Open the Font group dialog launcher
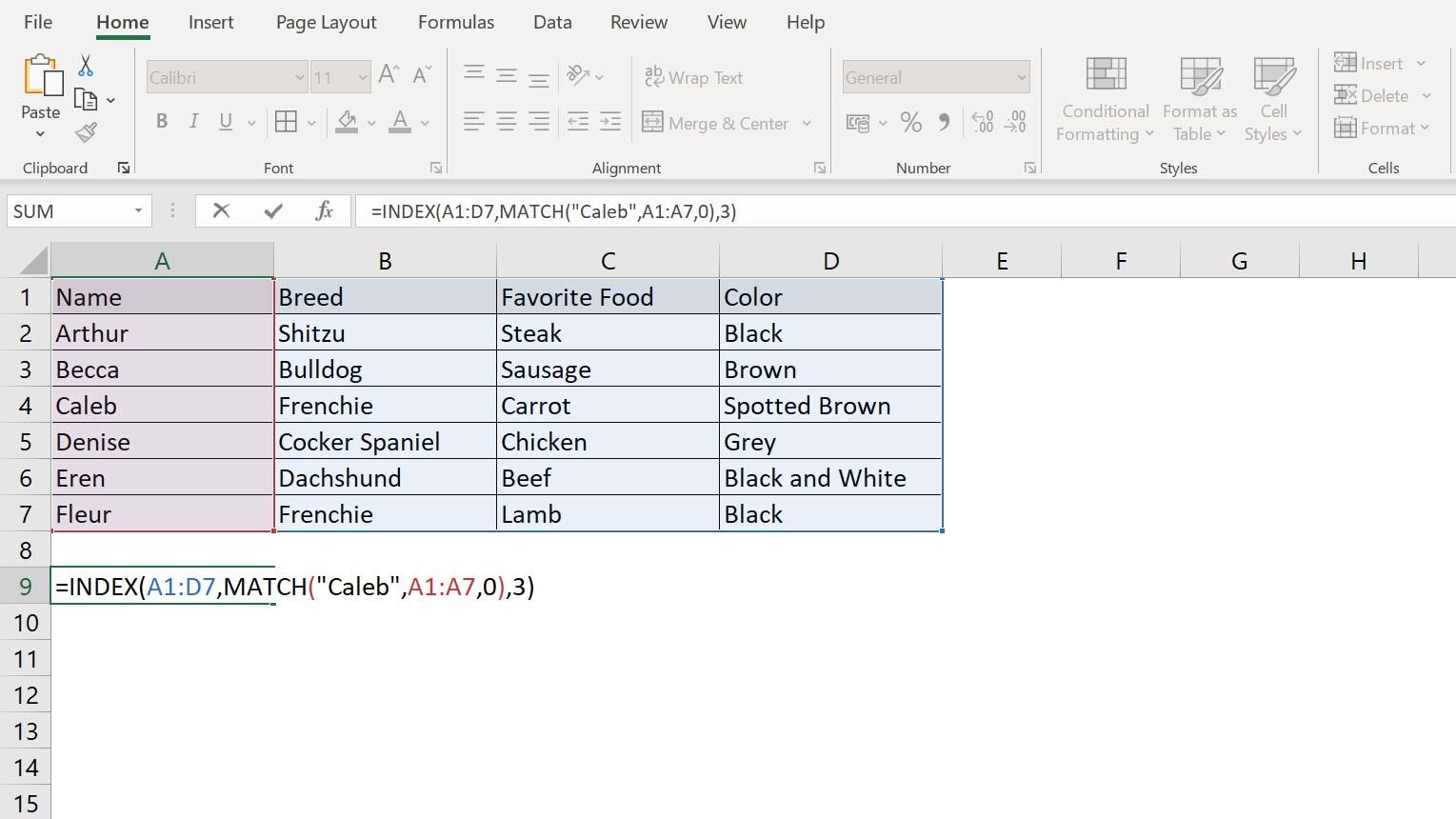This screenshot has height=819, width=1456. coord(435,167)
